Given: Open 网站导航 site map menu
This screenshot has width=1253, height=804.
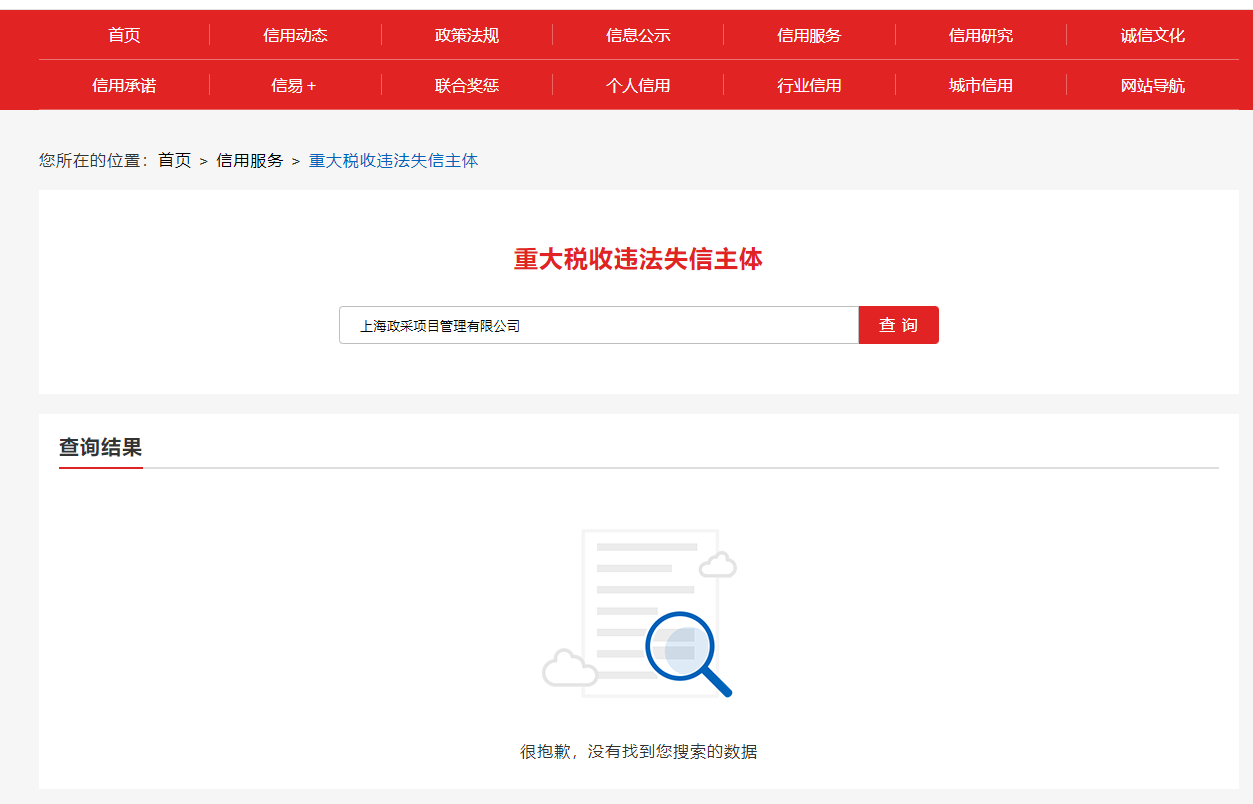Looking at the screenshot, I should 1152,85.
